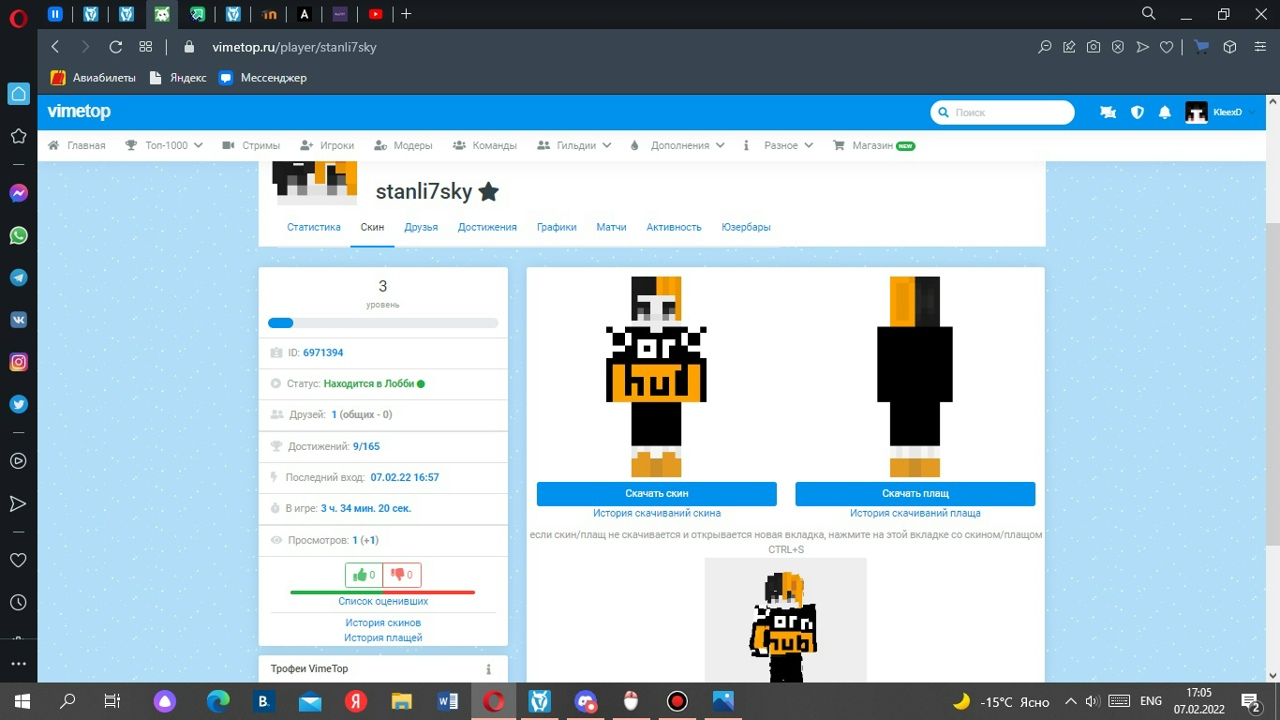Open Twitter in the Opera sidebar

18,404
